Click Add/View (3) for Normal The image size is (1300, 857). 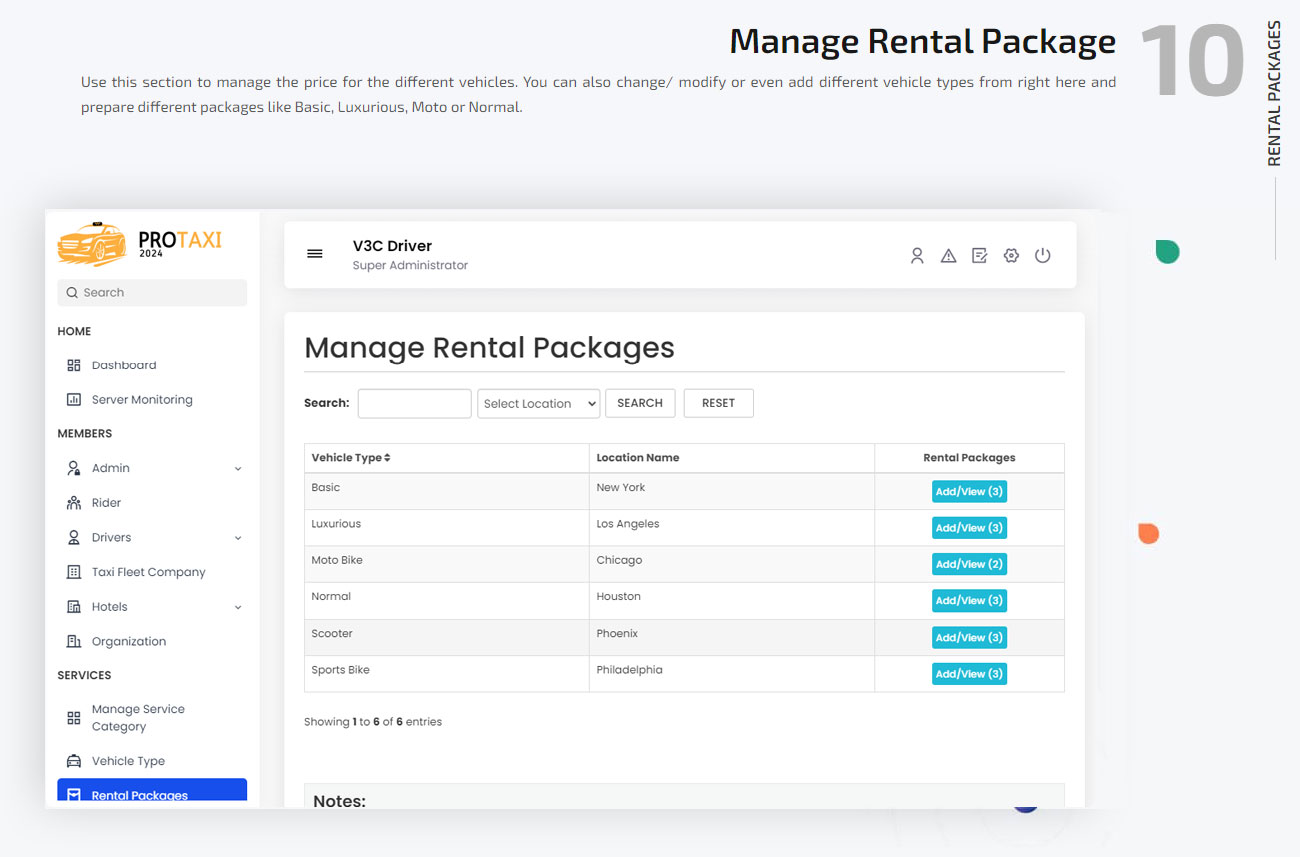[969, 601]
